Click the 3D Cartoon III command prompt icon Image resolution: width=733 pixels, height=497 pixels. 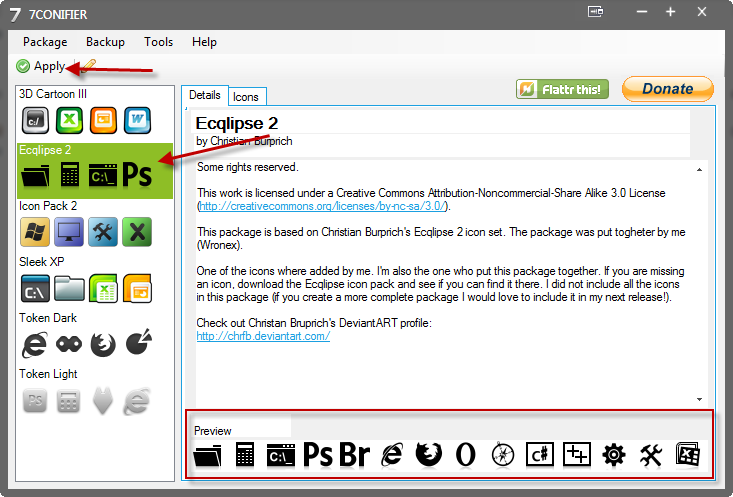pos(35,120)
